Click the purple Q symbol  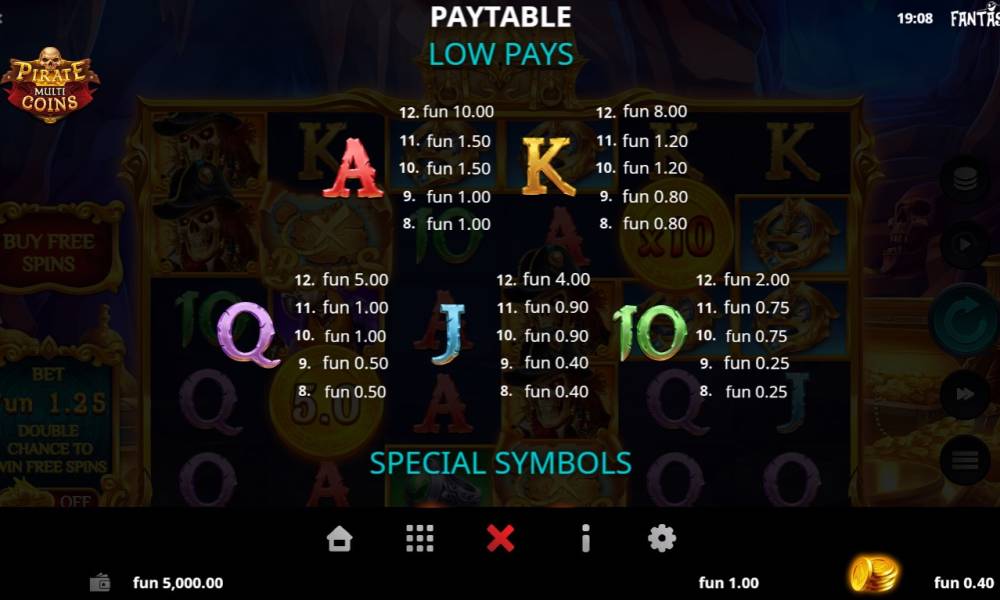click(x=248, y=335)
